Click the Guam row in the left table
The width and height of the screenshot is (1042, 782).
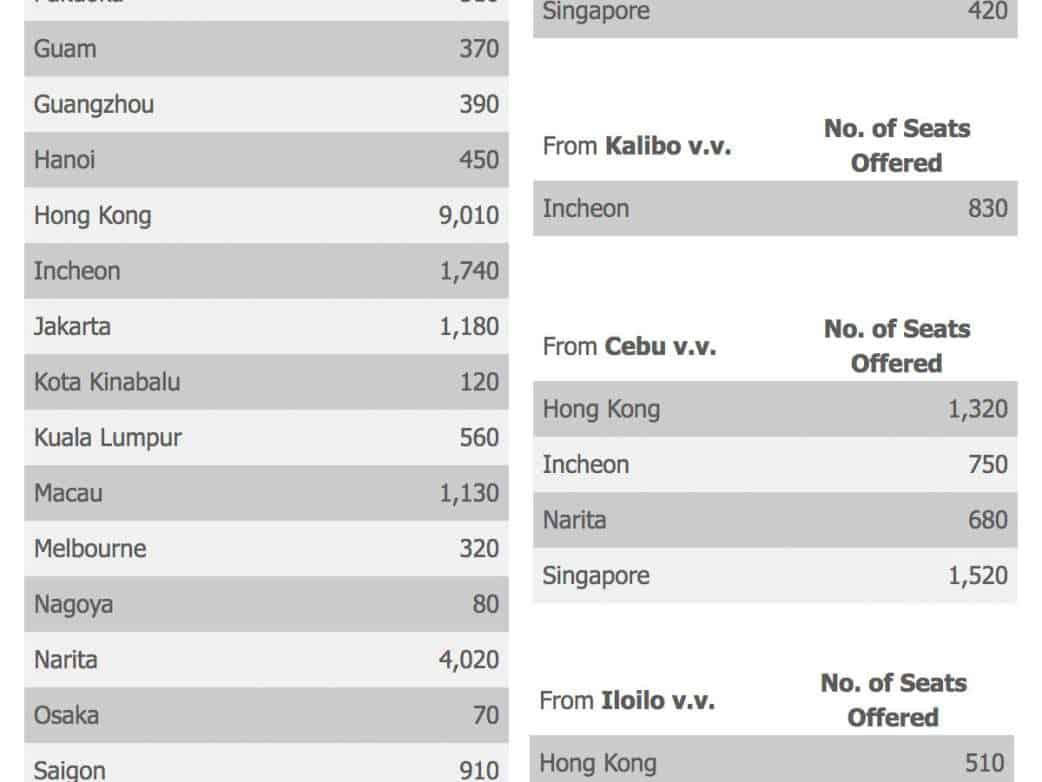point(266,49)
